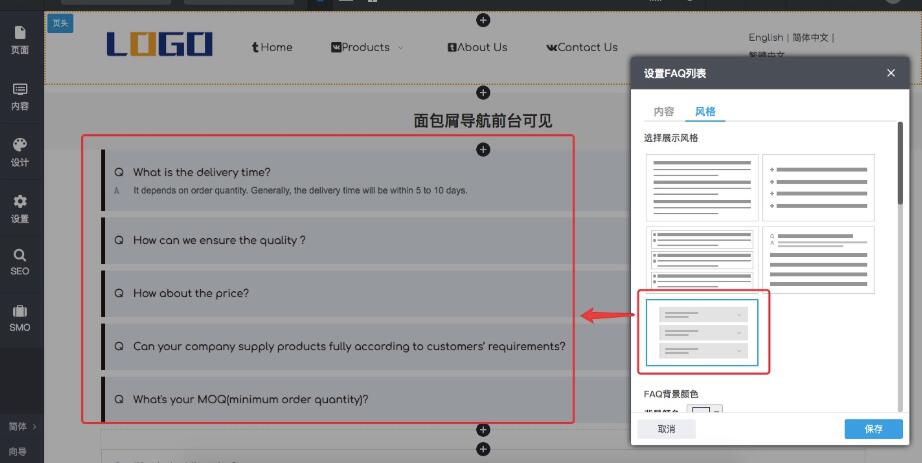Click the plus icon below the header navigation
Image resolution: width=922 pixels, height=463 pixels.
pyautogui.click(x=483, y=93)
